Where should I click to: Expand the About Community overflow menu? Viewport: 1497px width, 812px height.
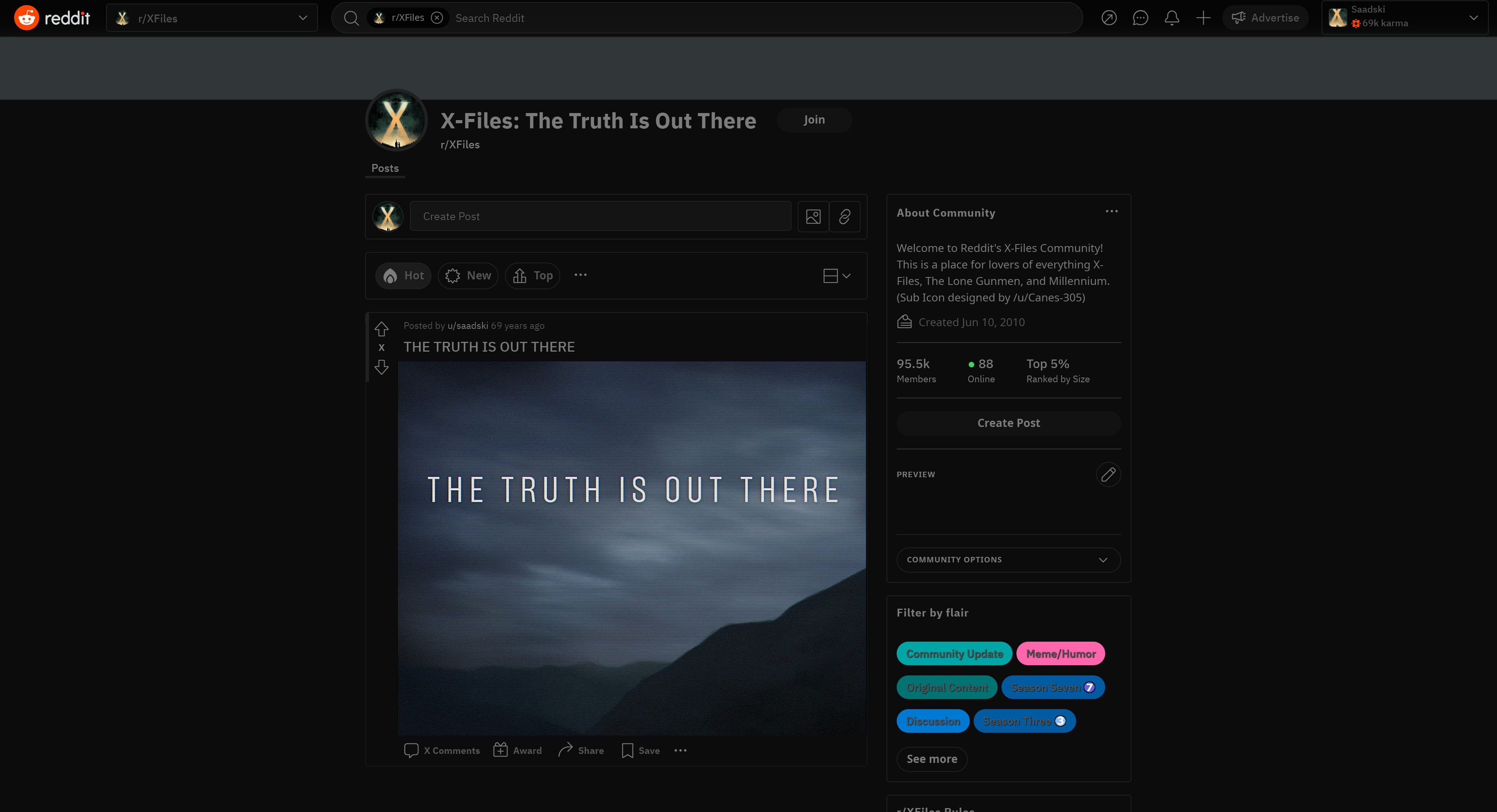pos(1112,211)
